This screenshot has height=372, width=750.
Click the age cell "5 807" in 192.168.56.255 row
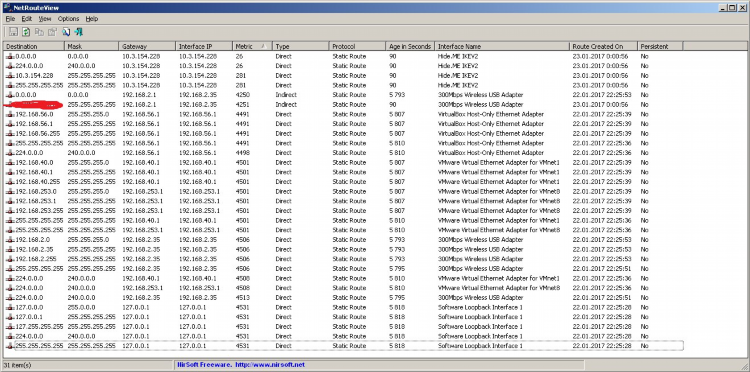(397, 133)
